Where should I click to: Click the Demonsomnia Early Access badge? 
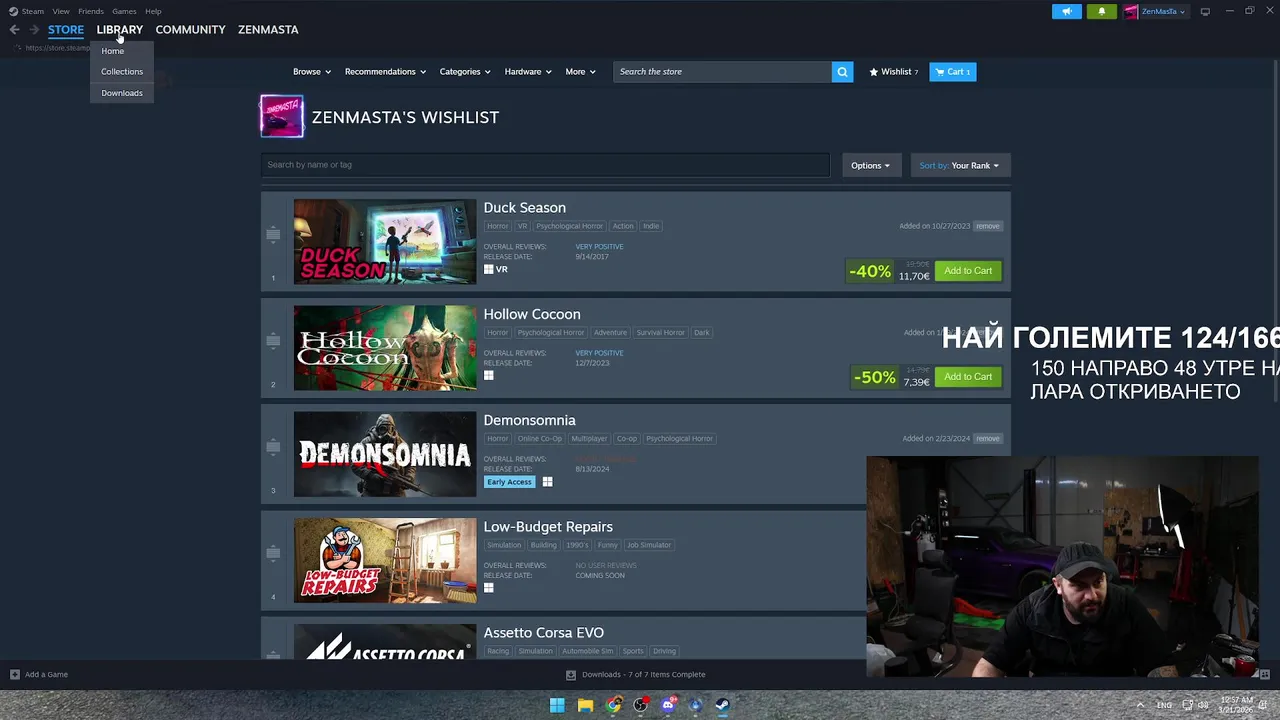tap(509, 482)
